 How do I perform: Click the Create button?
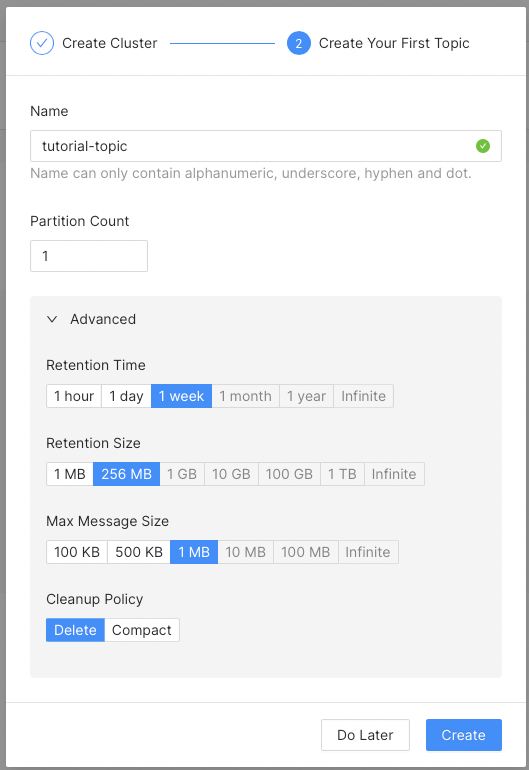464,735
